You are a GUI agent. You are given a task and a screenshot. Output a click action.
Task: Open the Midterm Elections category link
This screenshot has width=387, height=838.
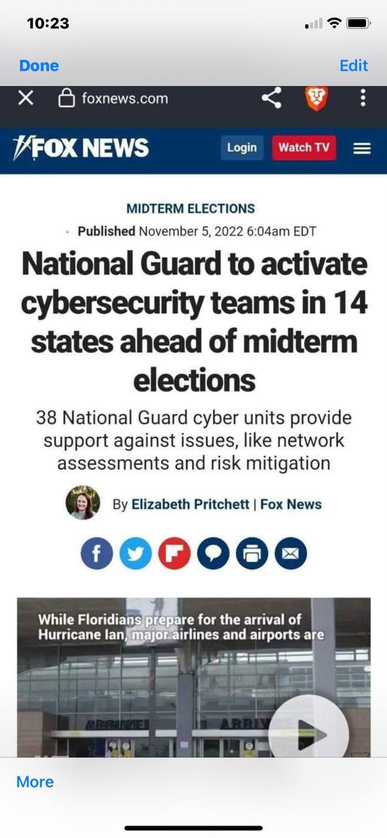(x=190, y=208)
